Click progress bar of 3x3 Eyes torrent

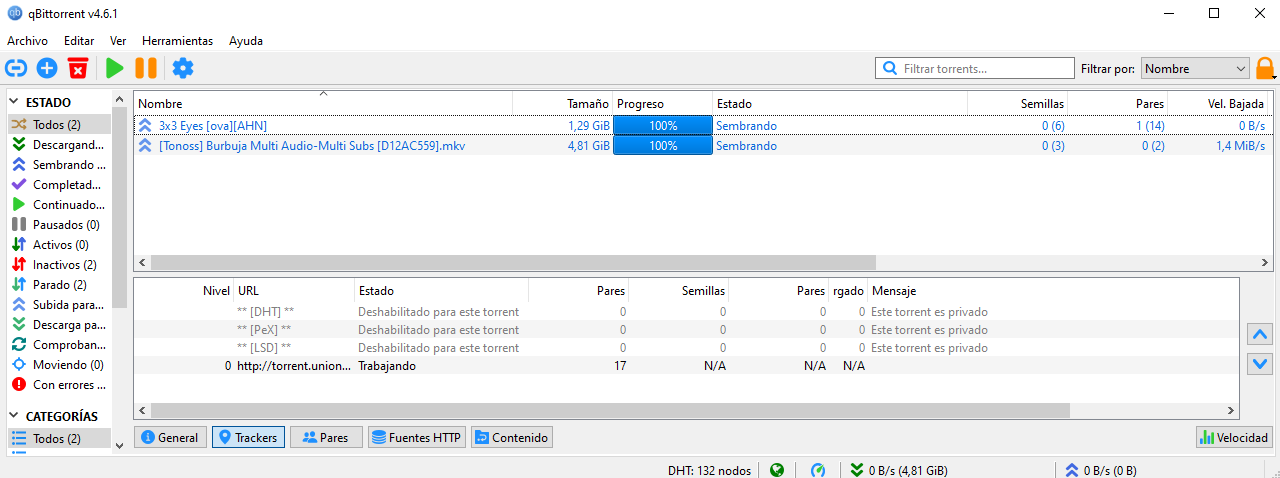[x=663, y=126]
